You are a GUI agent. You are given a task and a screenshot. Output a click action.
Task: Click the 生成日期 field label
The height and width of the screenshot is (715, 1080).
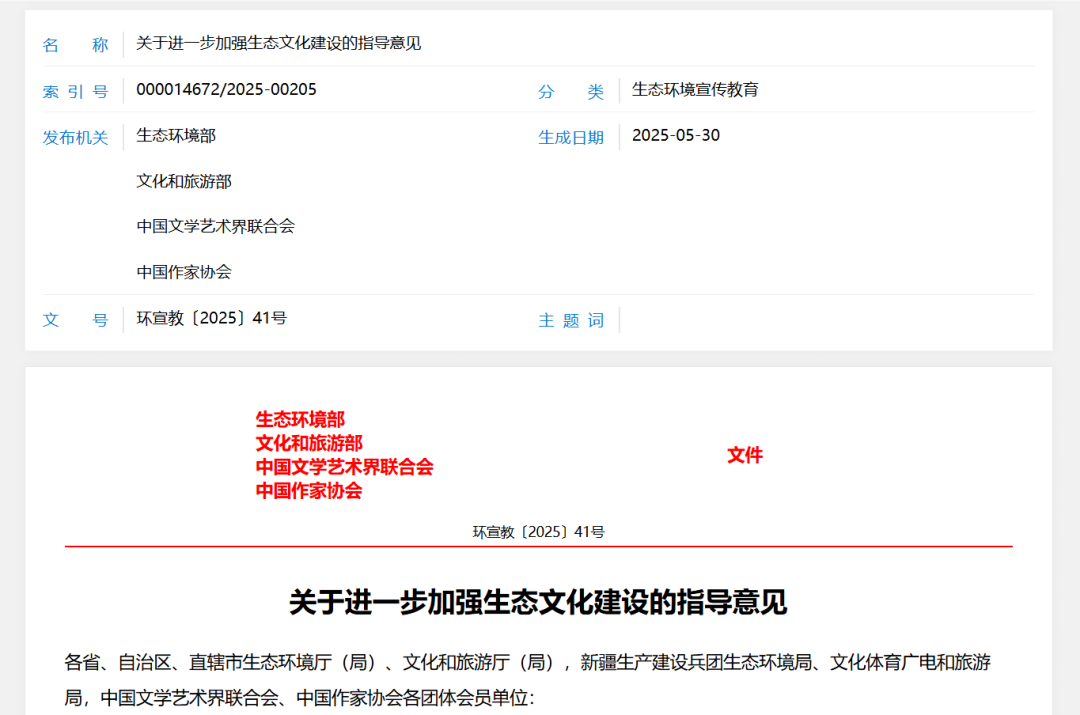571,138
